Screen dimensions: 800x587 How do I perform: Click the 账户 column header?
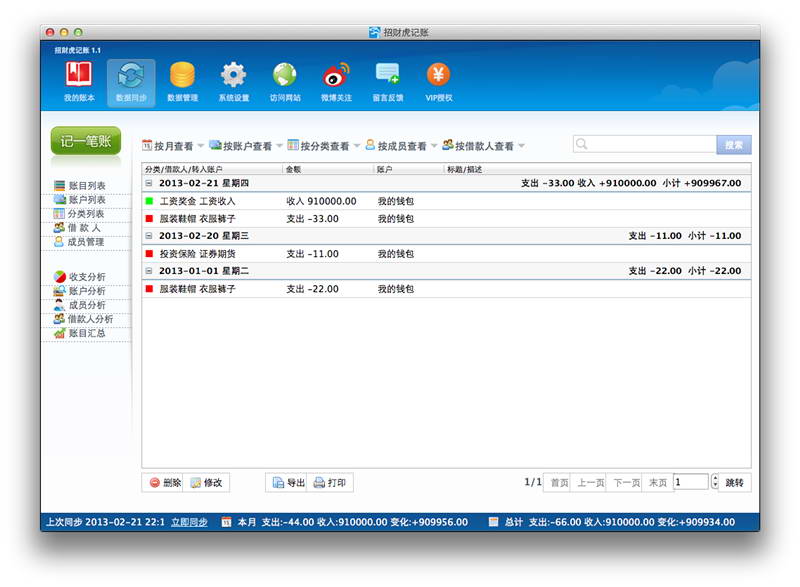[x=409, y=169]
